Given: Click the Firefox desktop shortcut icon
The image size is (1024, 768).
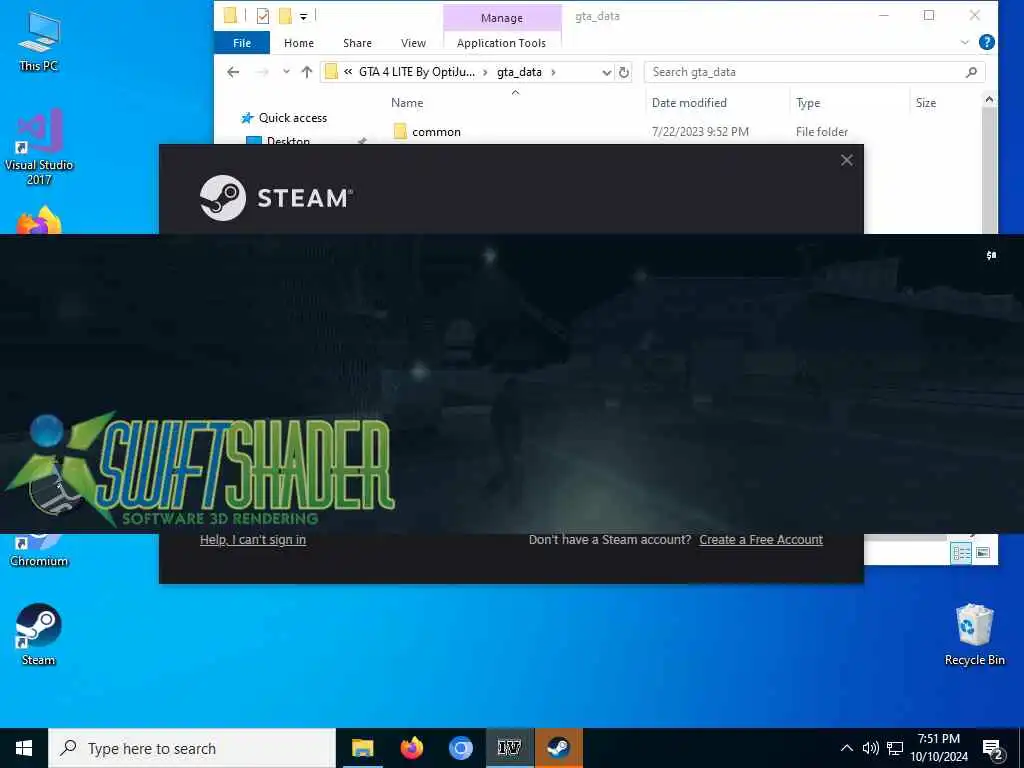Looking at the screenshot, I should pos(39,221).
